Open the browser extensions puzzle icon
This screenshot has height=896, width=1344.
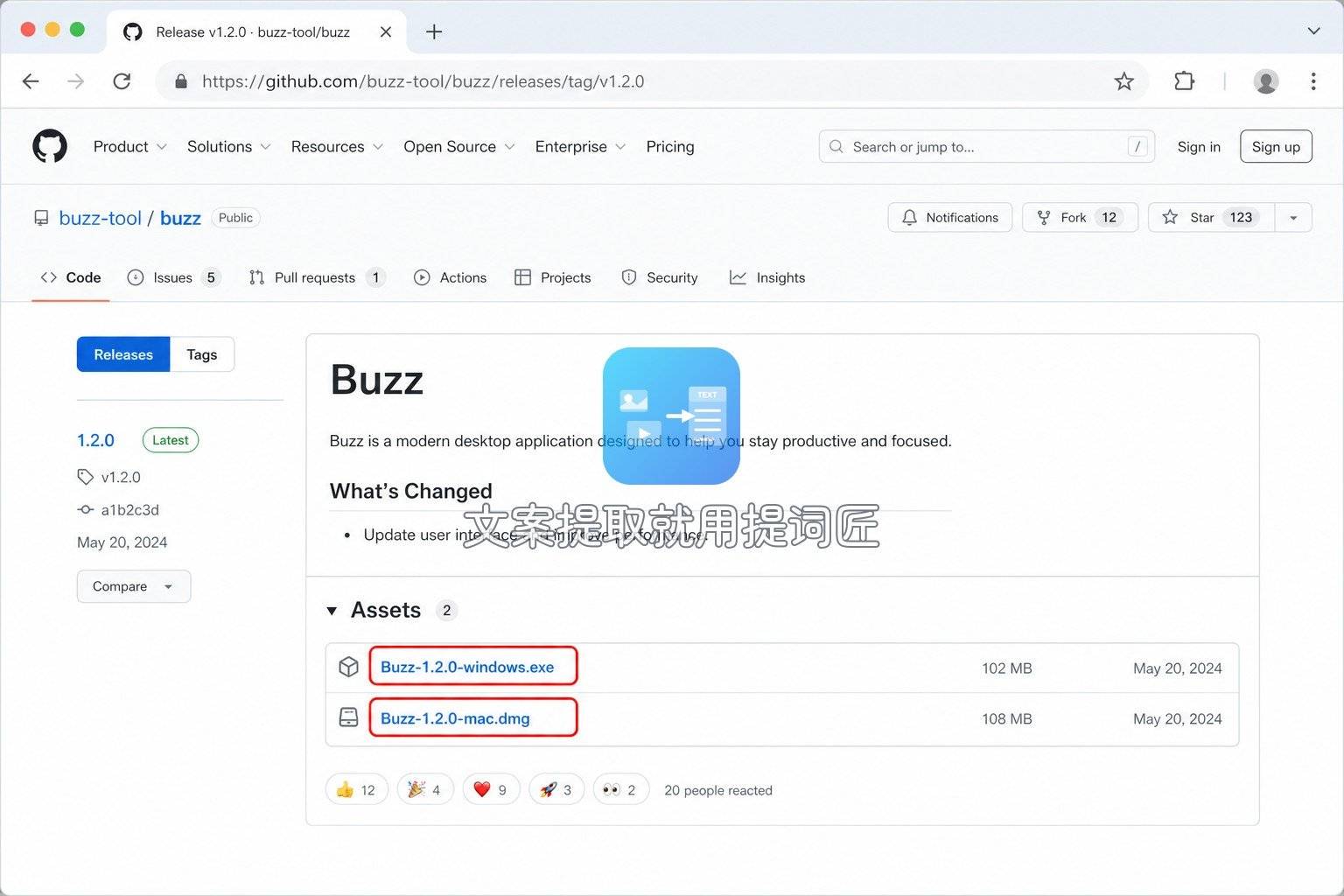[1184, 81]
